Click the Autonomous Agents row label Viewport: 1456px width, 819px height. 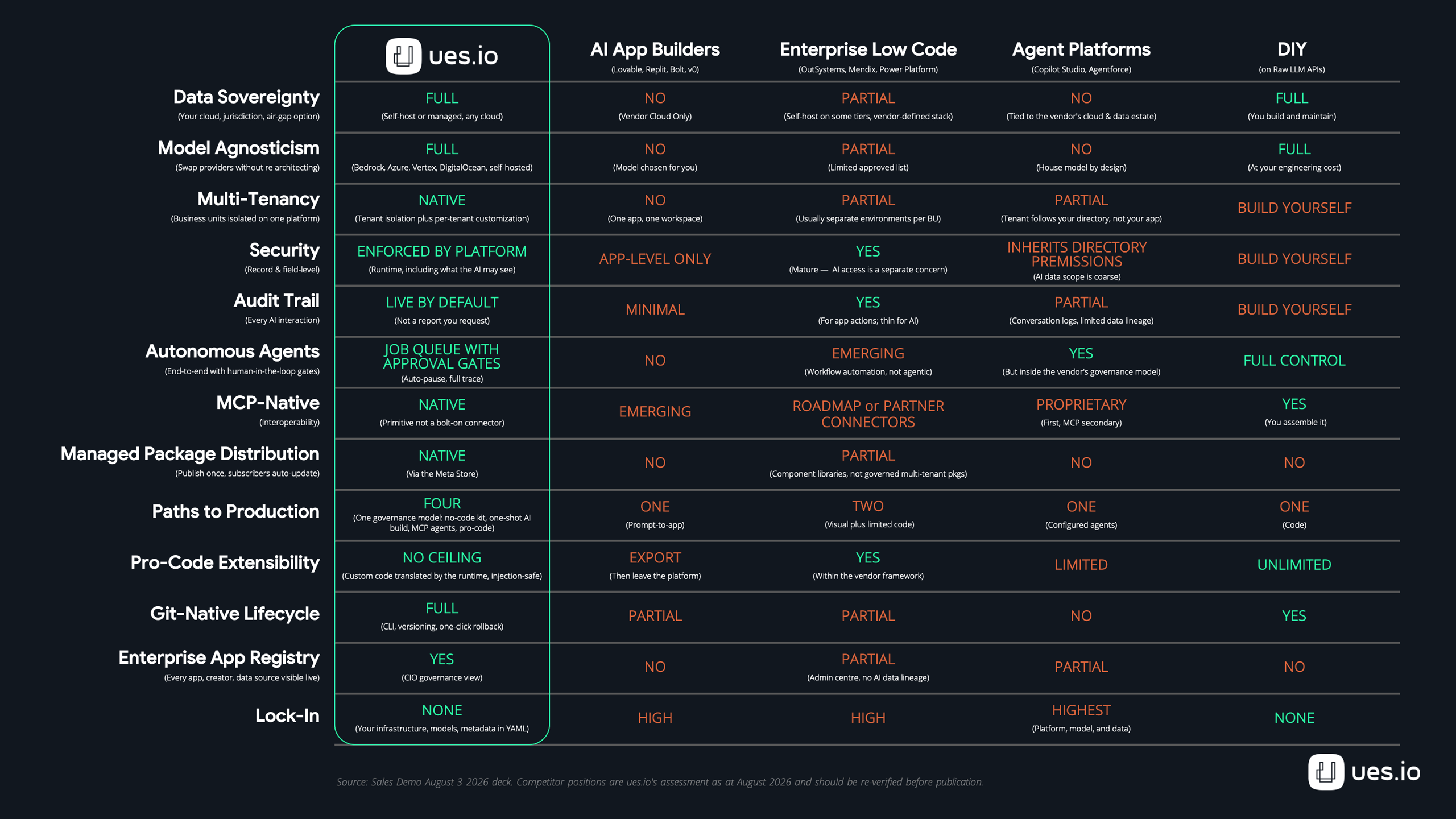(x=233, y=351)
